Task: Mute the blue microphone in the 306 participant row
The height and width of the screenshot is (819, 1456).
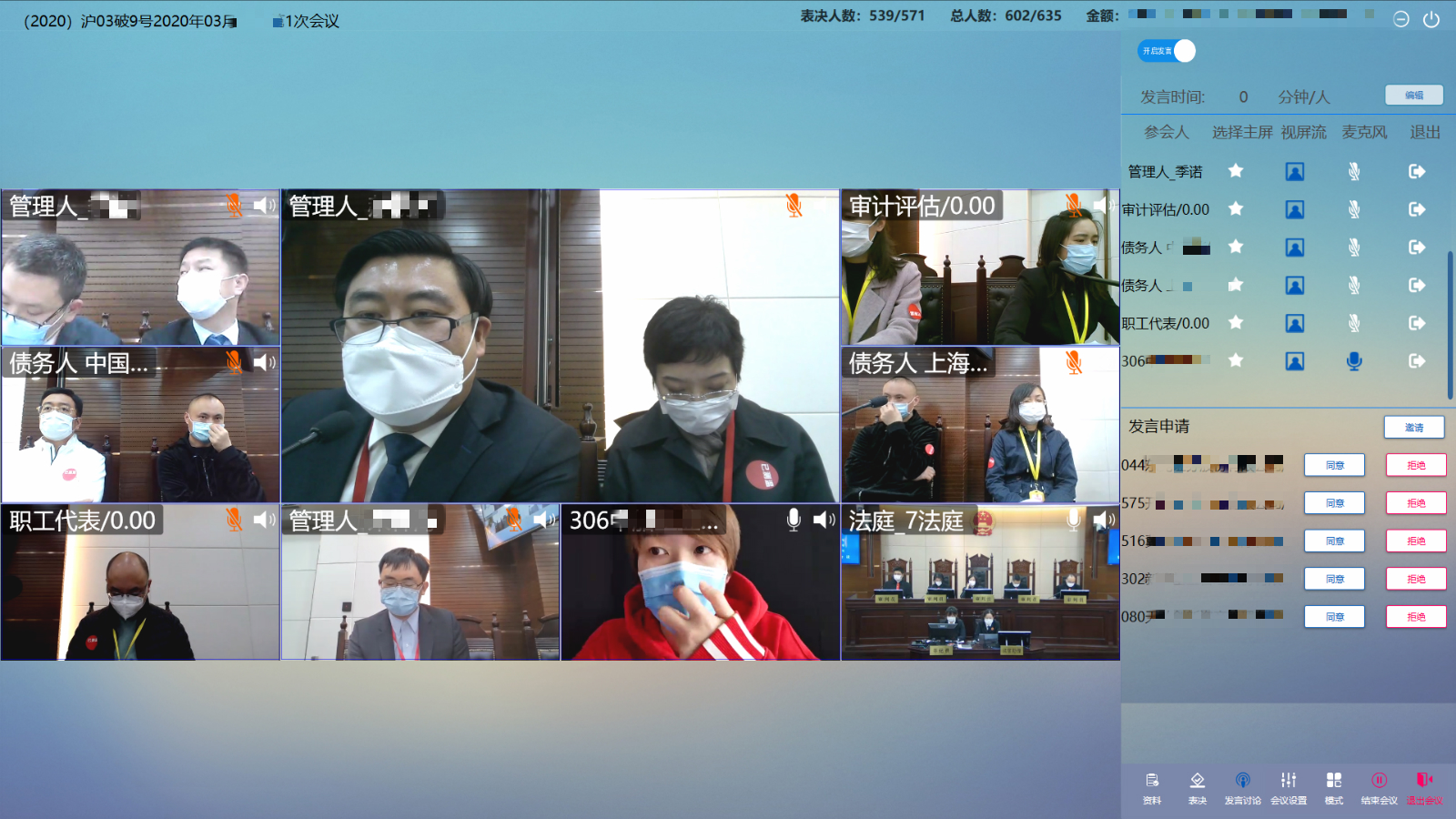Action: 1354,361
